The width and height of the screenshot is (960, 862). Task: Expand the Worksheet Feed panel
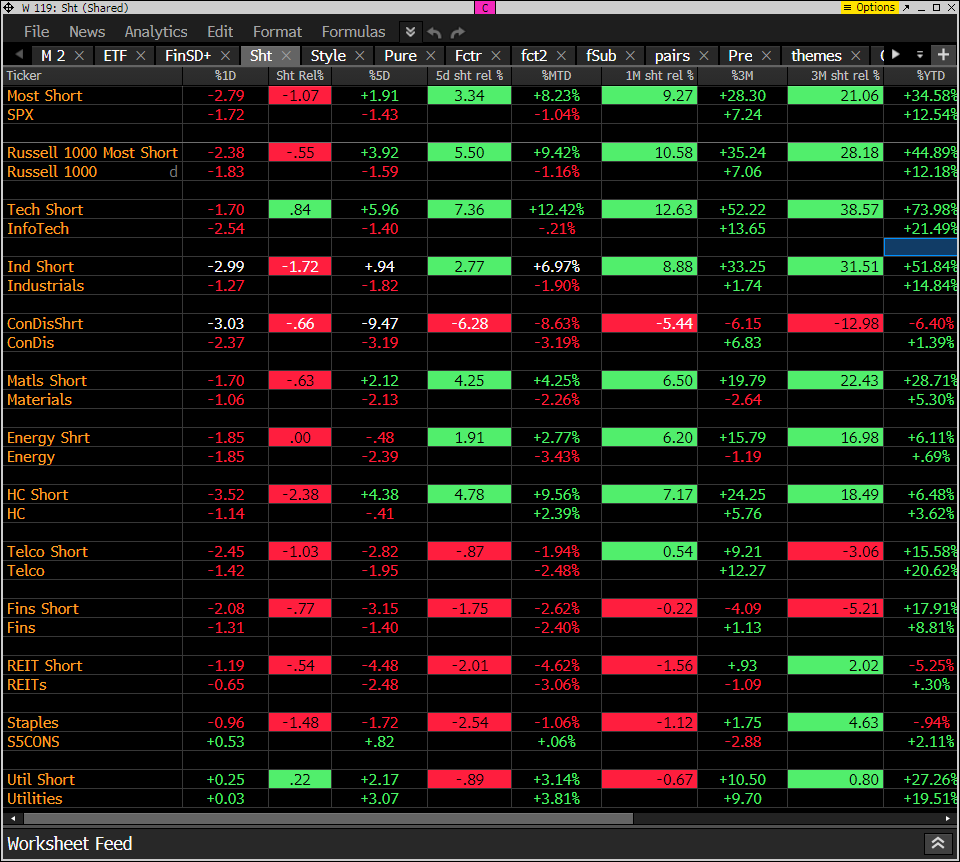pos(937,844)
